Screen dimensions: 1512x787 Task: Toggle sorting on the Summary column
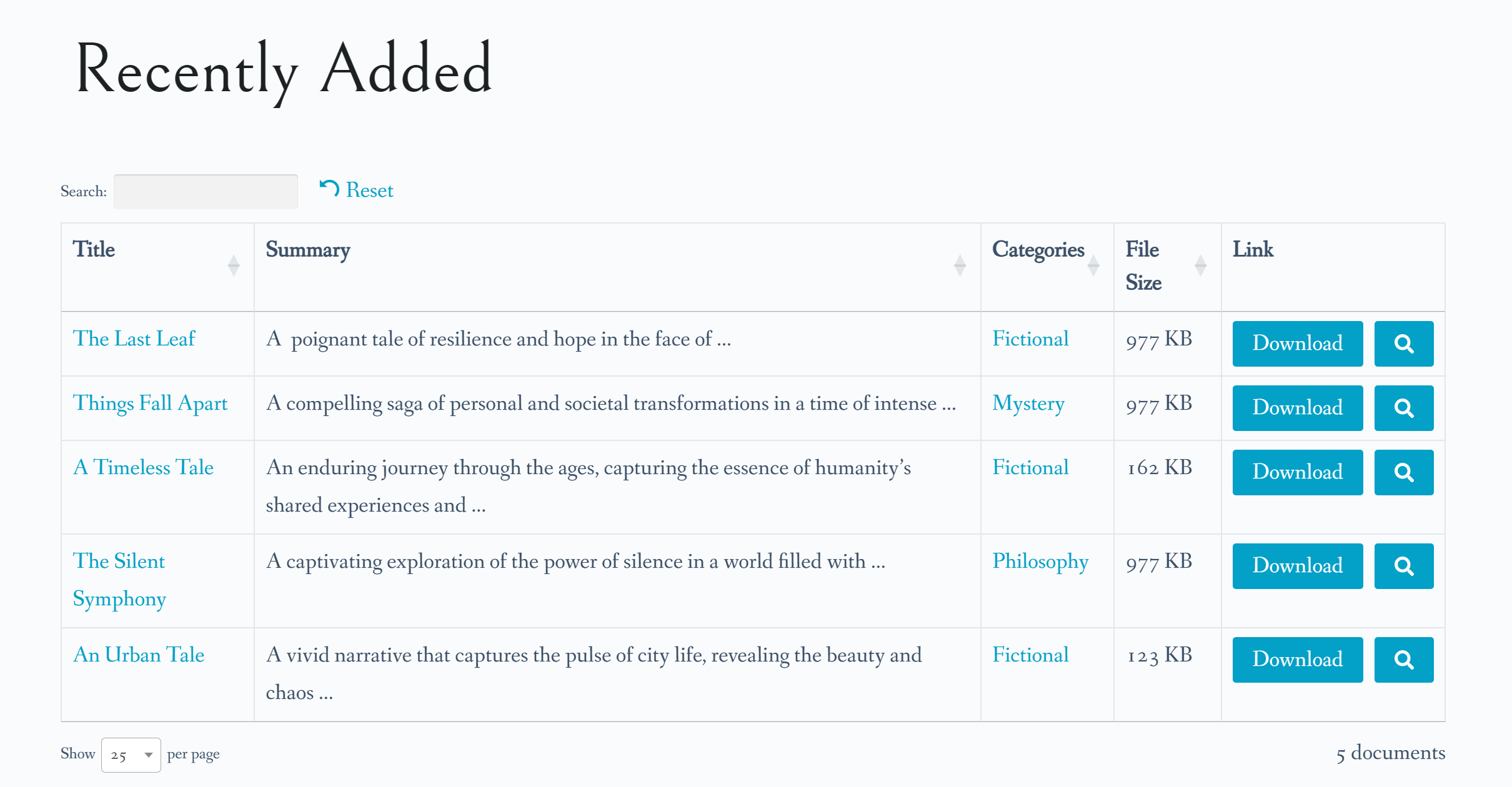(x=960, y=264)
